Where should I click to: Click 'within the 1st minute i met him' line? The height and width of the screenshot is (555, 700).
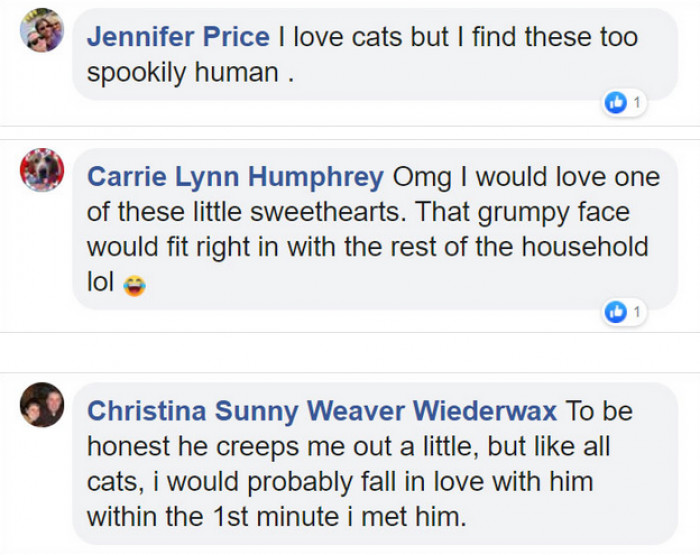277,517
